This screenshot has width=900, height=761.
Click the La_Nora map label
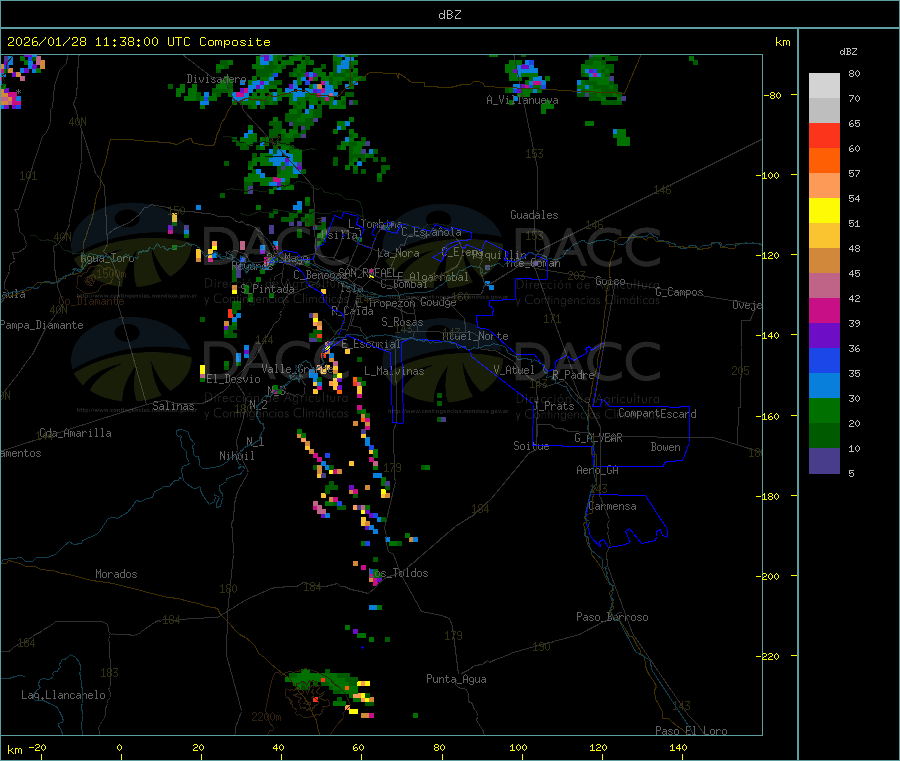click(398, 253)
